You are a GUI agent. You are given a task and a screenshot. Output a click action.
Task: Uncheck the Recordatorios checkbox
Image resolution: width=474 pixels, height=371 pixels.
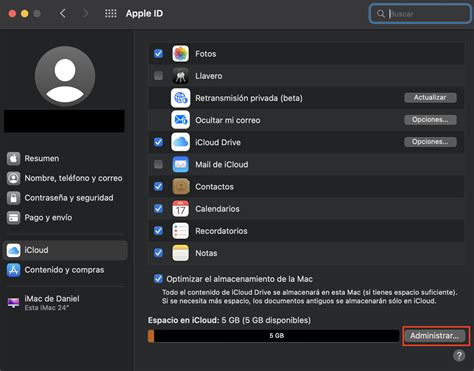(158, 231)
